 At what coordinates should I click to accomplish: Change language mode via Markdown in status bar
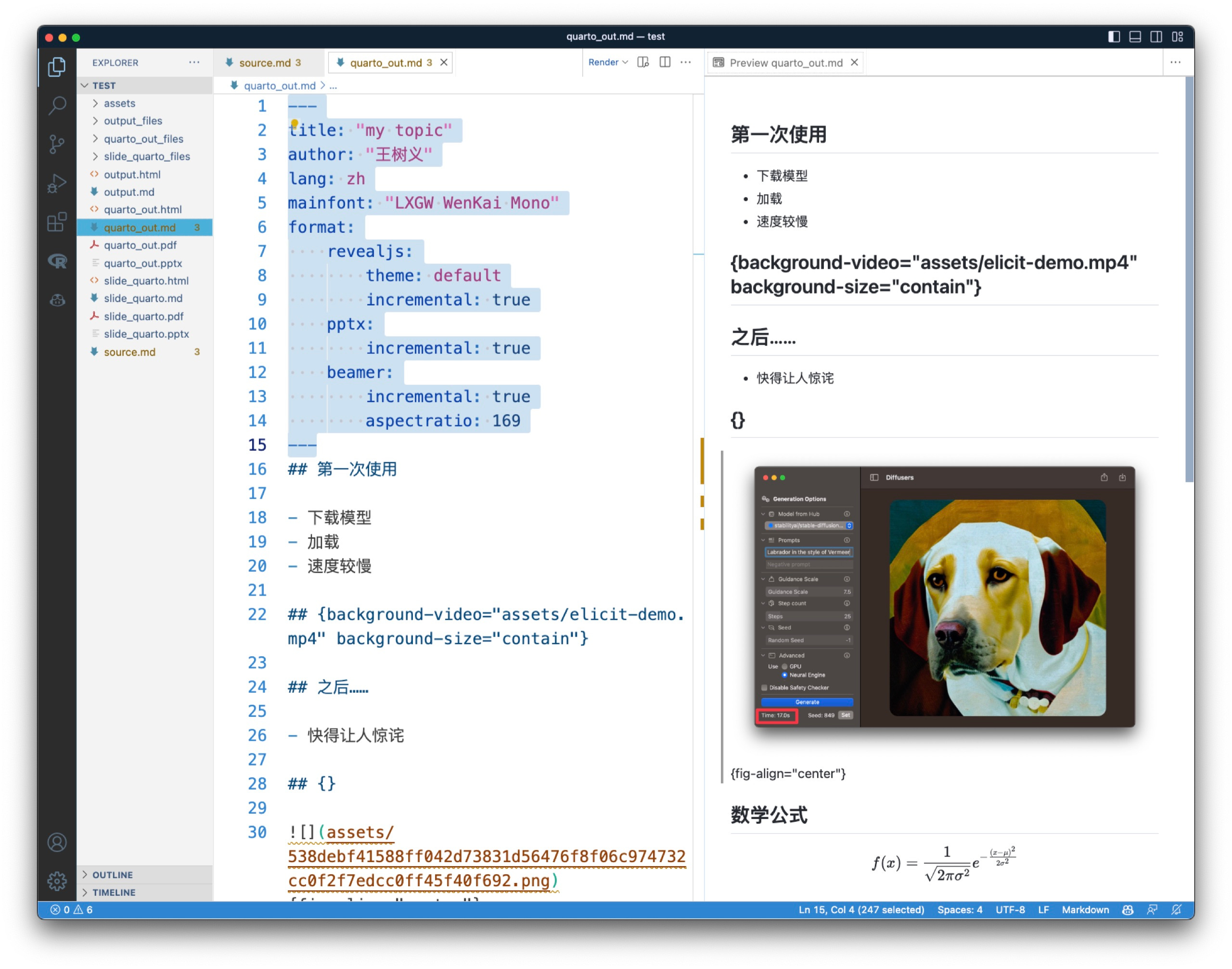pyautogui.click(x=1085, y=909)
